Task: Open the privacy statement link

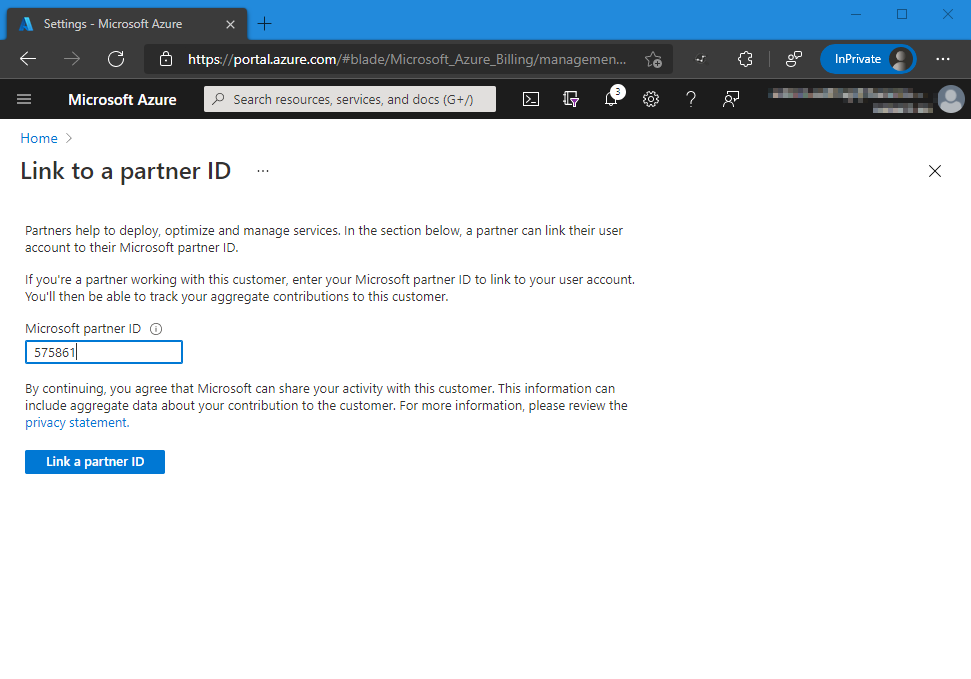Action: (x=76, y=423)
